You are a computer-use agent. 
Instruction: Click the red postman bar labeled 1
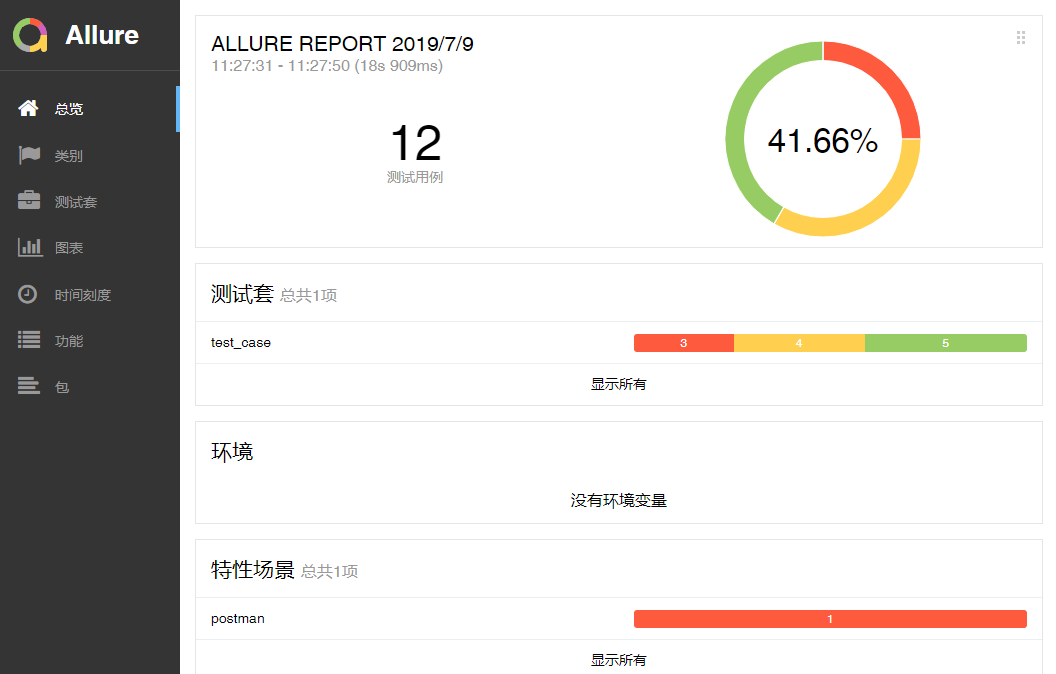(x=830, y=619)
